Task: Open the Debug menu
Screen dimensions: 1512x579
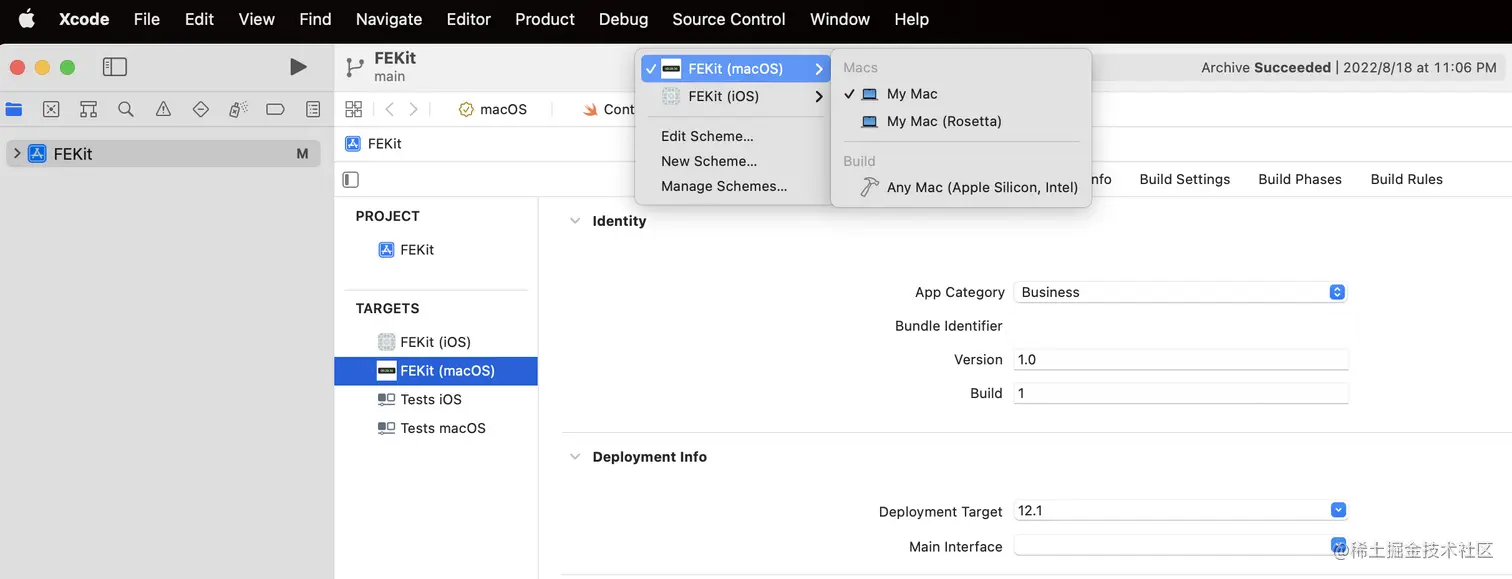Action: (x=623, y=19)
